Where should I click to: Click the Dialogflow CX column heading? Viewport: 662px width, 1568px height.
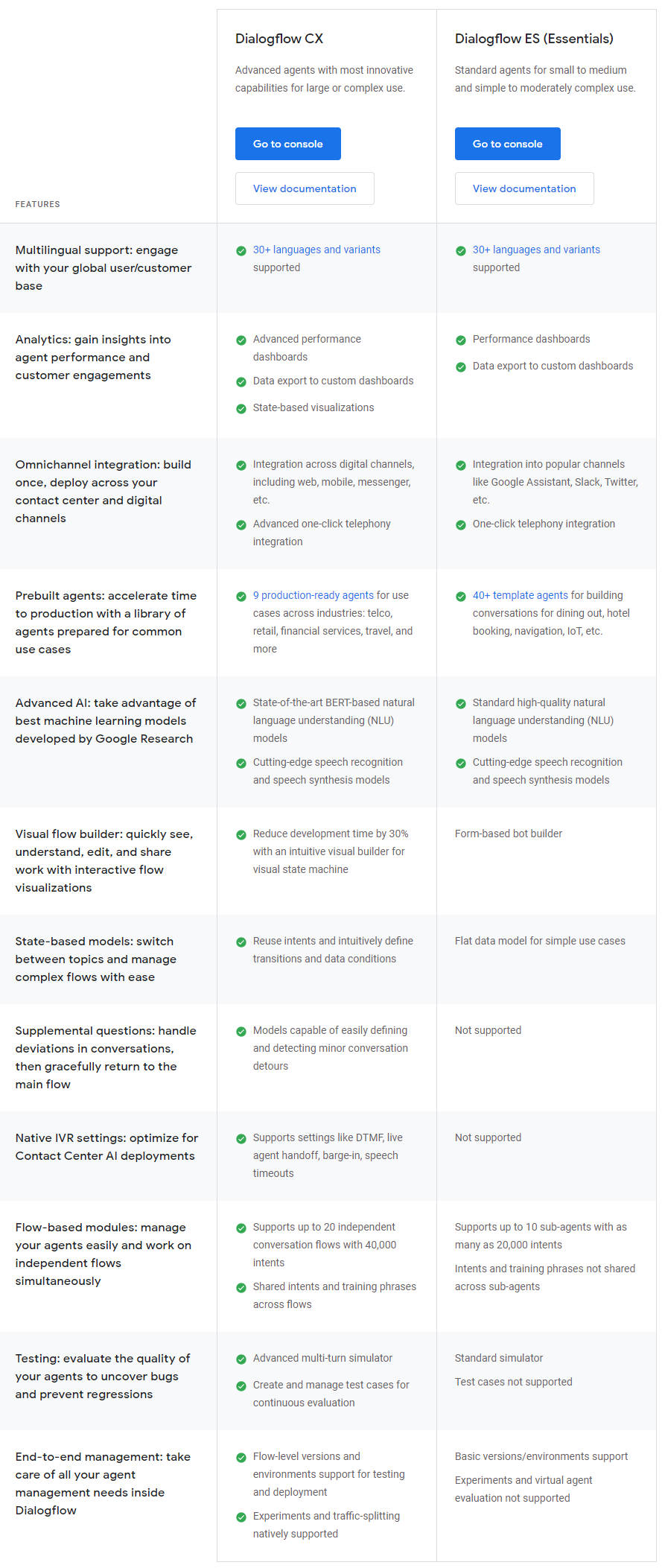click(x=279, y=39)
